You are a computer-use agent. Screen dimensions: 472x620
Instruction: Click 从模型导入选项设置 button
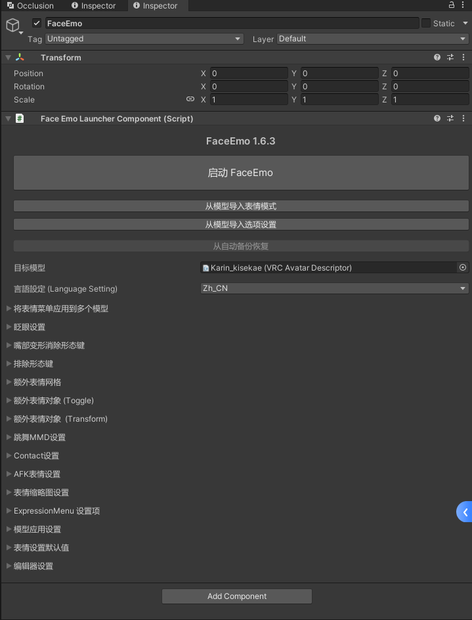[x=241, y=225]
